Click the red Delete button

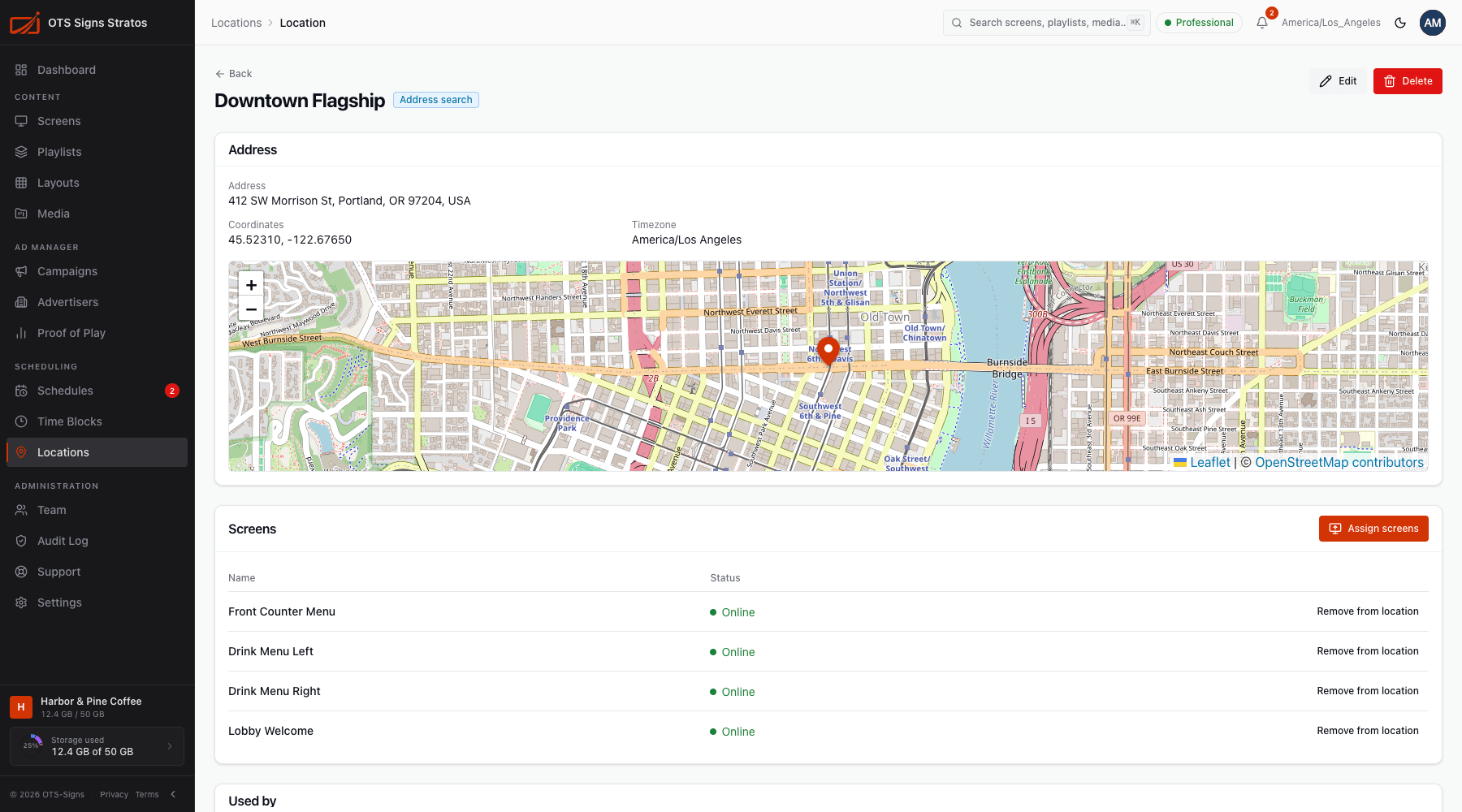pos(1408,81)
